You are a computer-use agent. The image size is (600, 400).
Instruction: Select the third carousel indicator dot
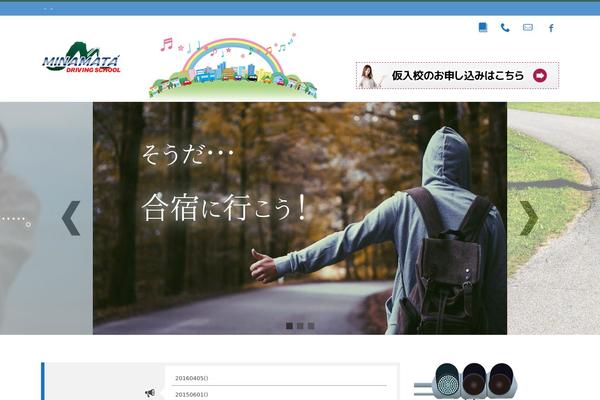click(x=311, y=326)
